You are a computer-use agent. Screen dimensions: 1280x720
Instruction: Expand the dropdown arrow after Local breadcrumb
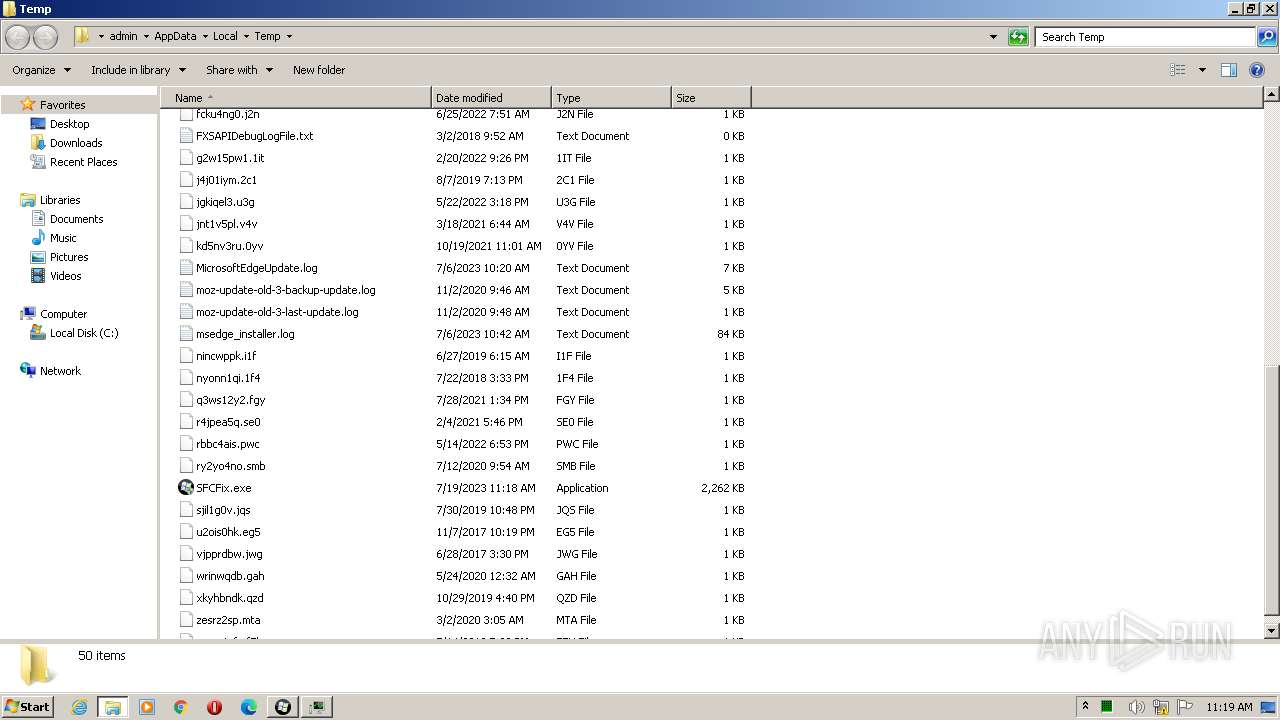pos(246,37)
